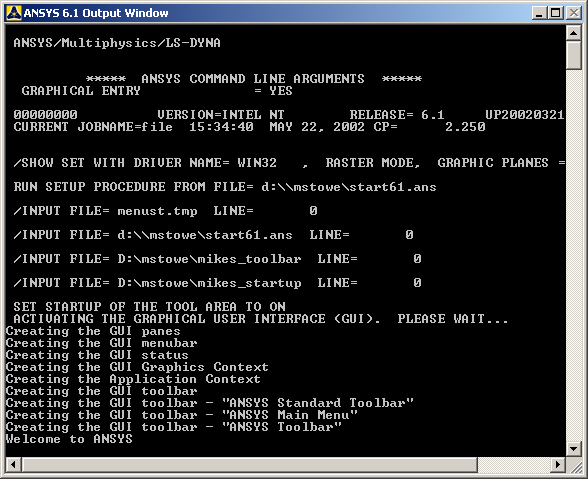The width and height of the screenshot is (588, 479).
Task: Click the 'D:\mstowe\mikes_toolbar' input line
Action: pyautogui.click(x=218, y=259)
